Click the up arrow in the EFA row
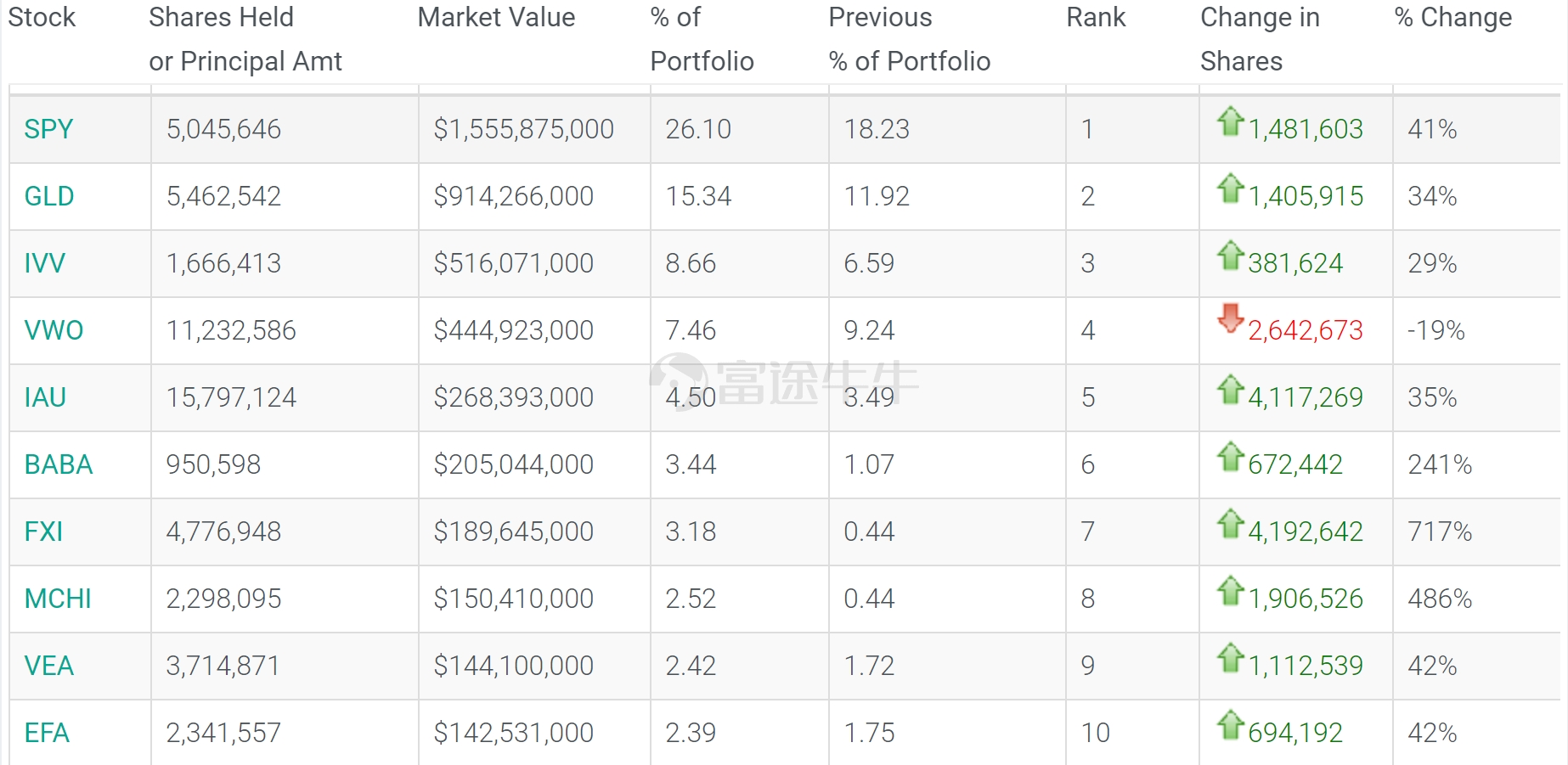 1230,725
